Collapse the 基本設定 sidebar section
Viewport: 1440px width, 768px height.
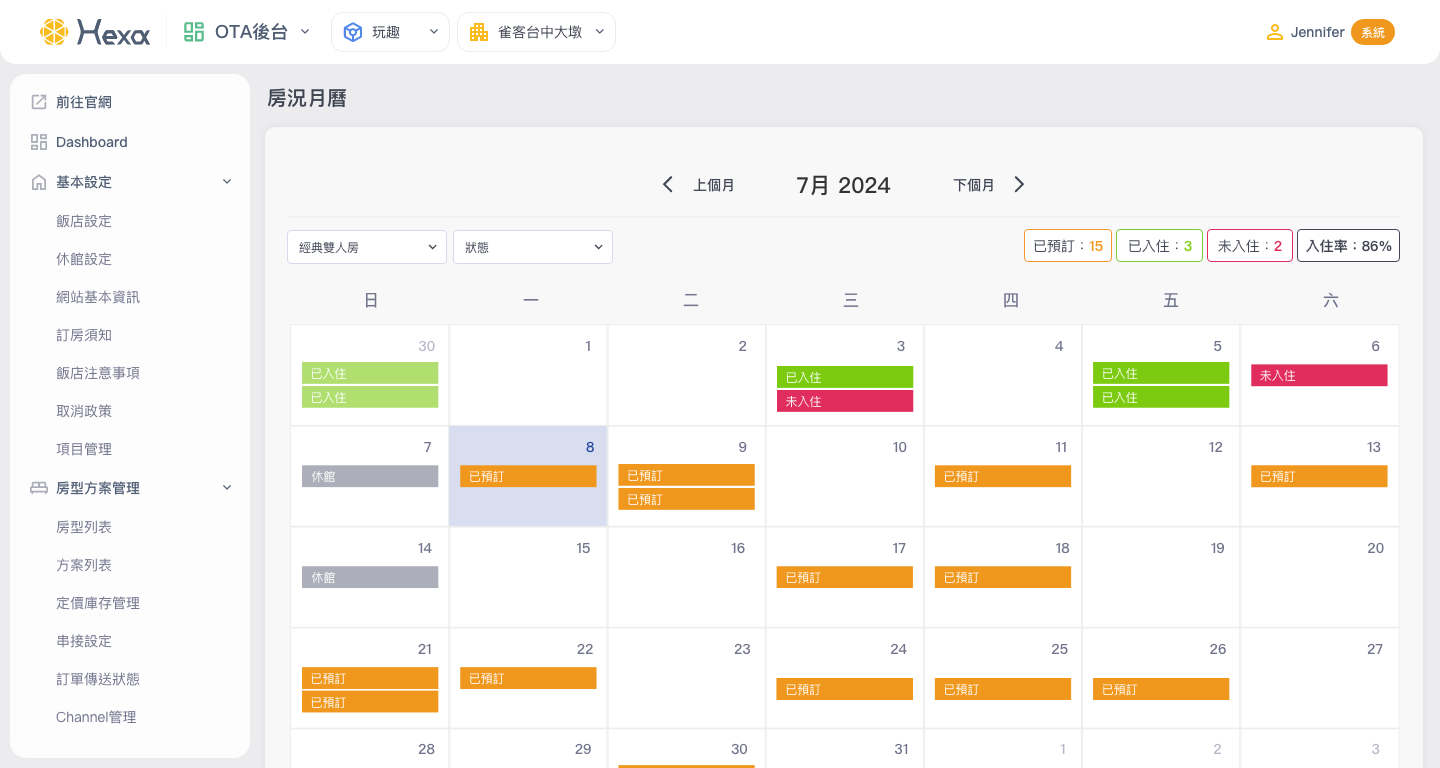click(227, 182)
